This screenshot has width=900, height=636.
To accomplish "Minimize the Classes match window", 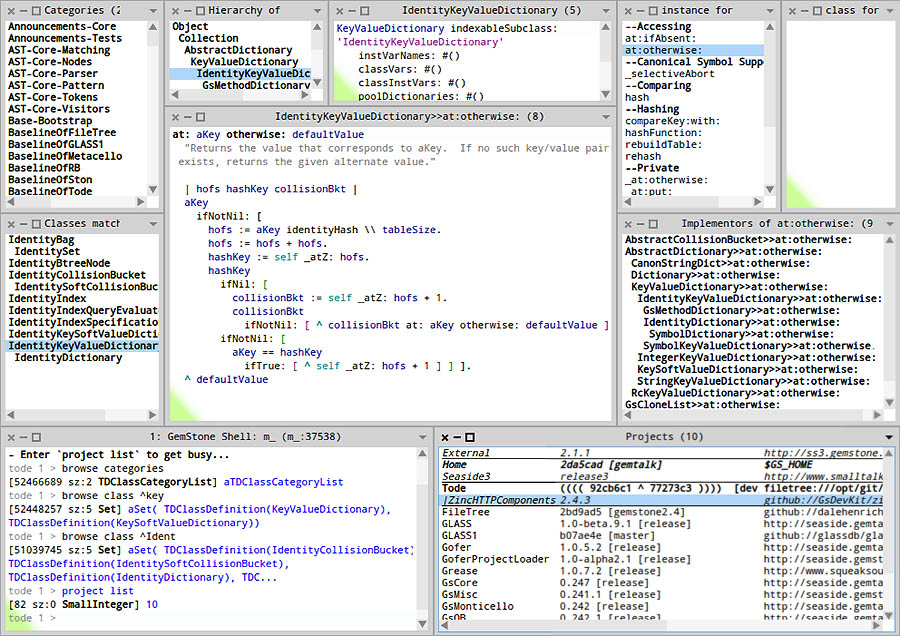I will [x=24, y=224].
